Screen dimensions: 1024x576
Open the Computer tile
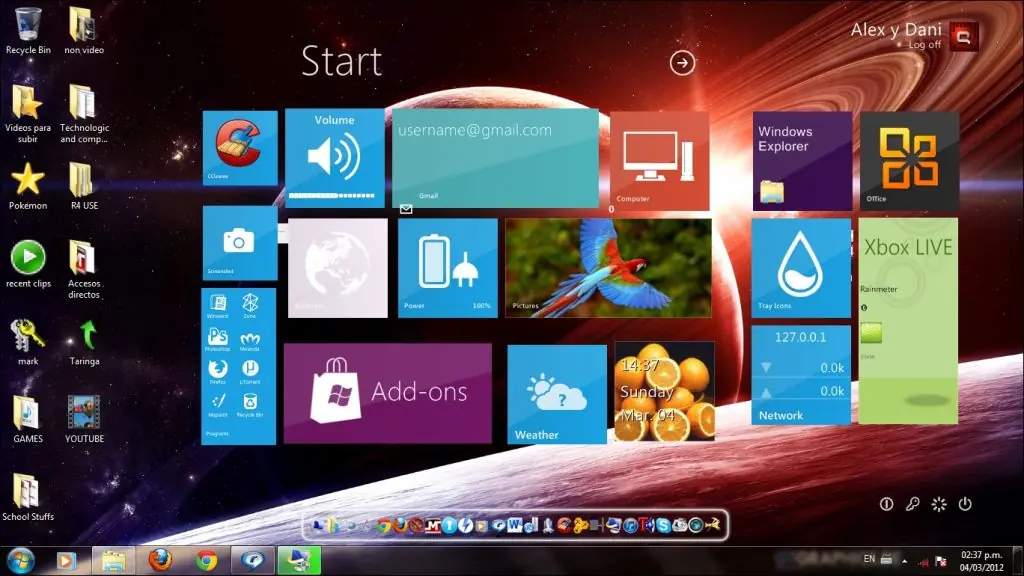coord(660,161)
